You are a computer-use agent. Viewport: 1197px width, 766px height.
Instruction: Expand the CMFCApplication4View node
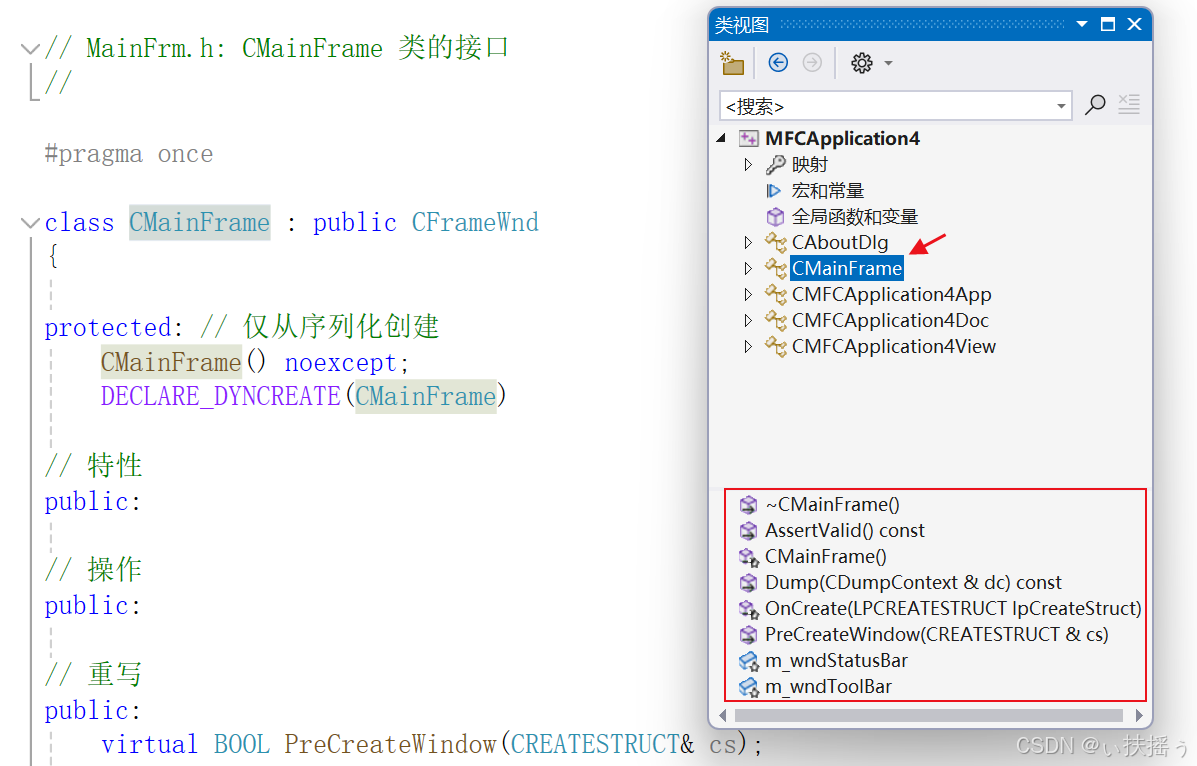(x=748, y=347)
